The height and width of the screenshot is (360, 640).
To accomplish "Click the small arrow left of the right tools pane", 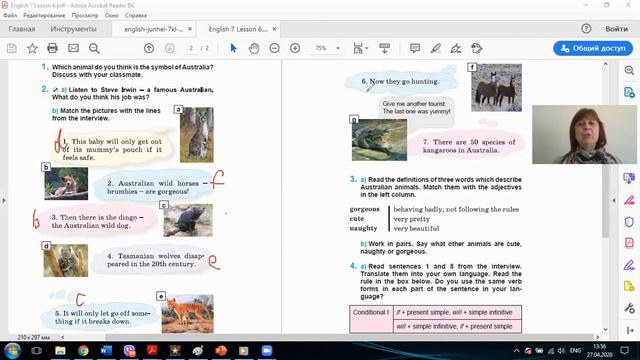I will (614, 200).
